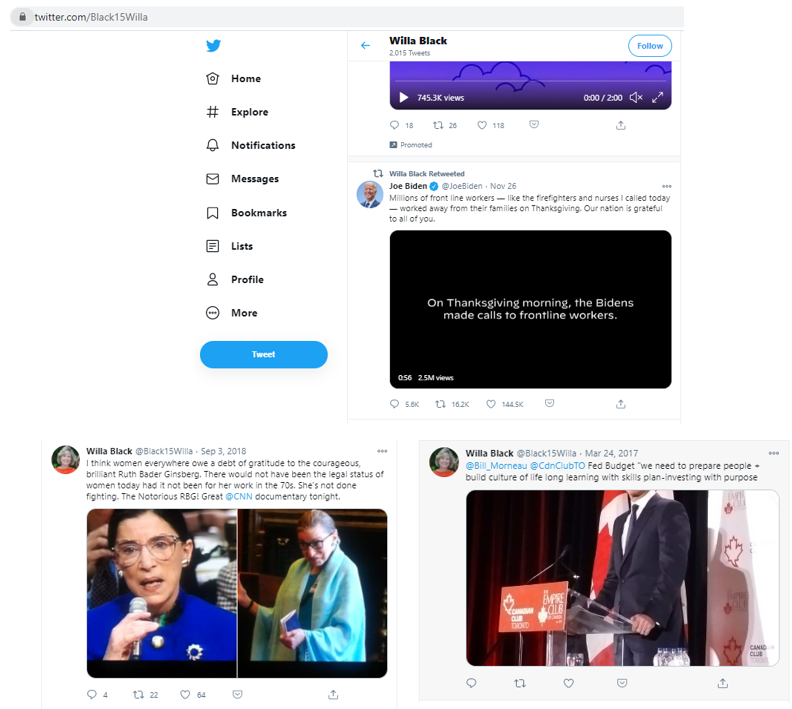Go back using the left arrow
The image size is (792, 709).
point(365,45)
